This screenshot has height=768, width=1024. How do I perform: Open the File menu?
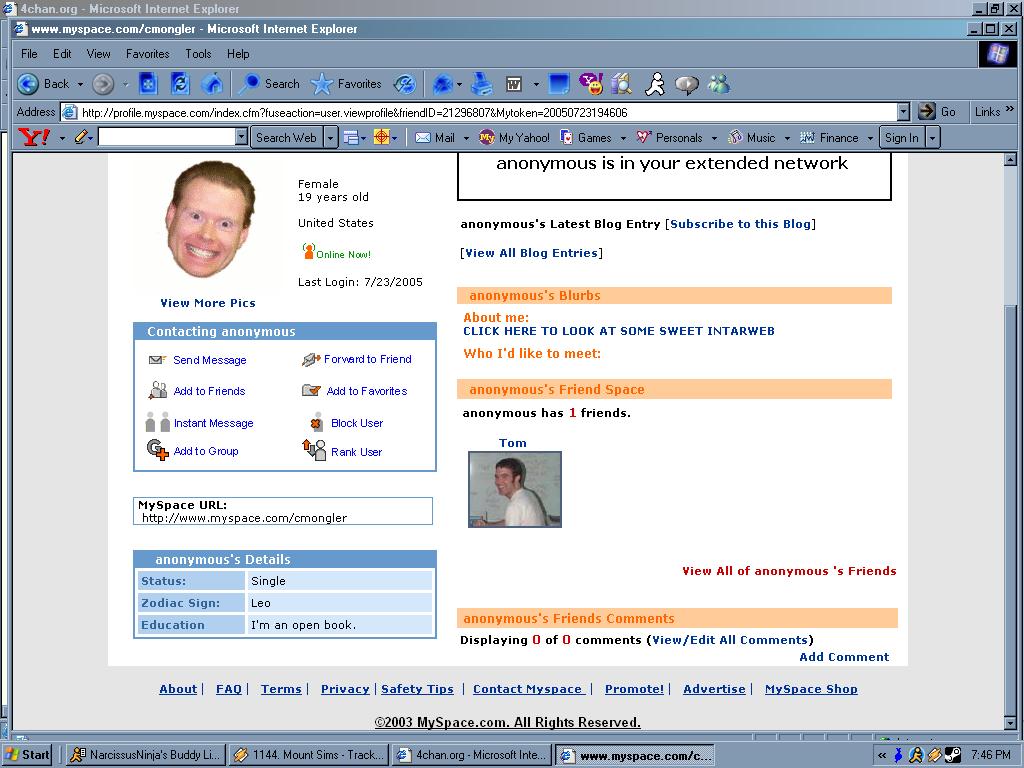(x=29, y=54)
